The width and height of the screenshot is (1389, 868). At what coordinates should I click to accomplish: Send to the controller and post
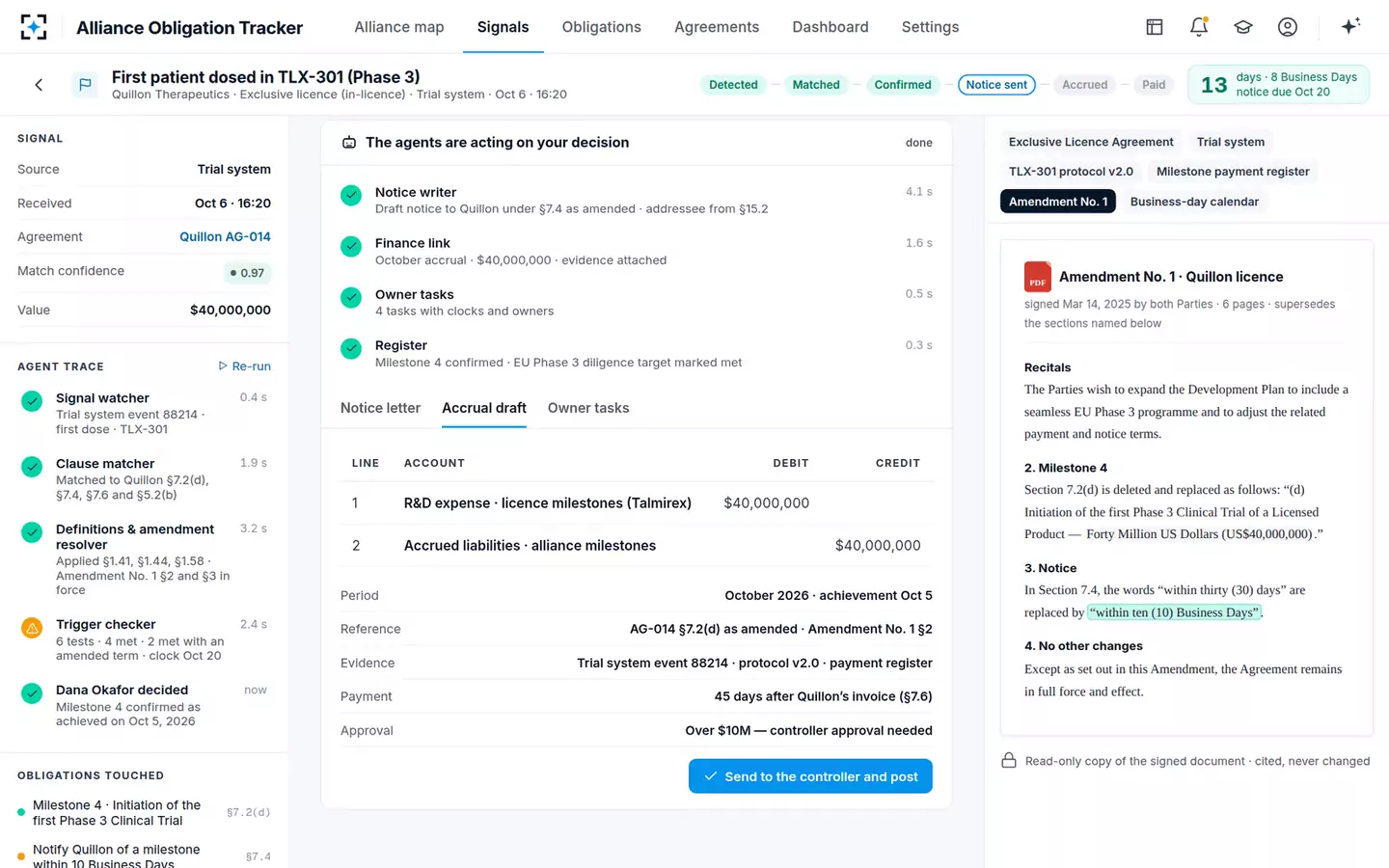click(810, 776)
